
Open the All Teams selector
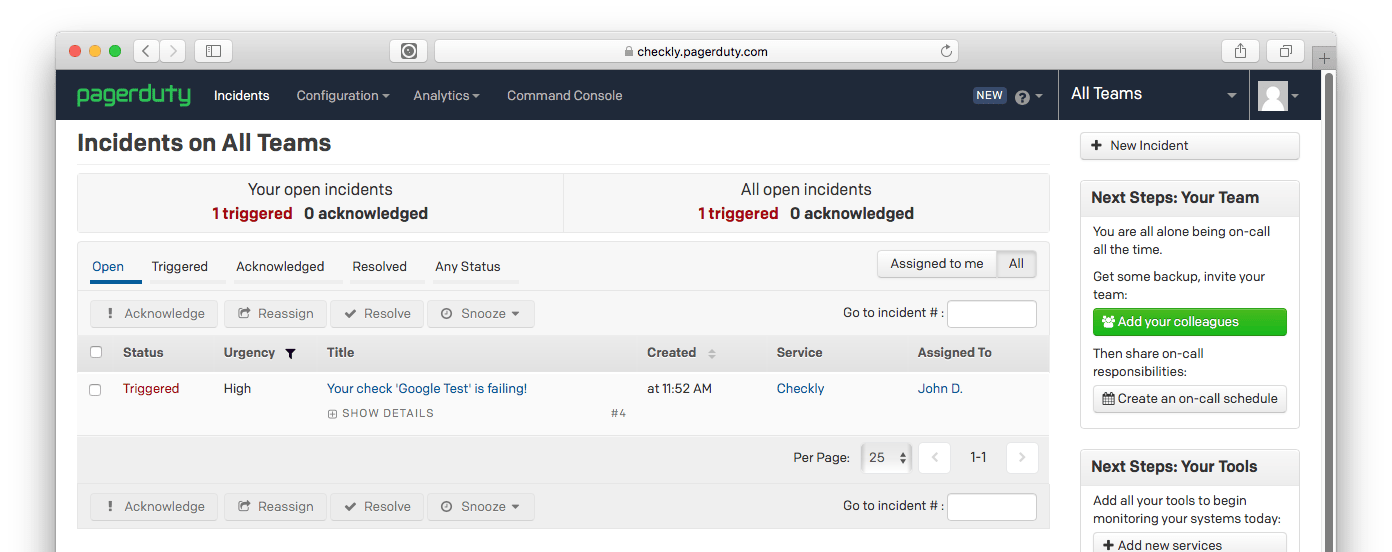click(1153, 95)
